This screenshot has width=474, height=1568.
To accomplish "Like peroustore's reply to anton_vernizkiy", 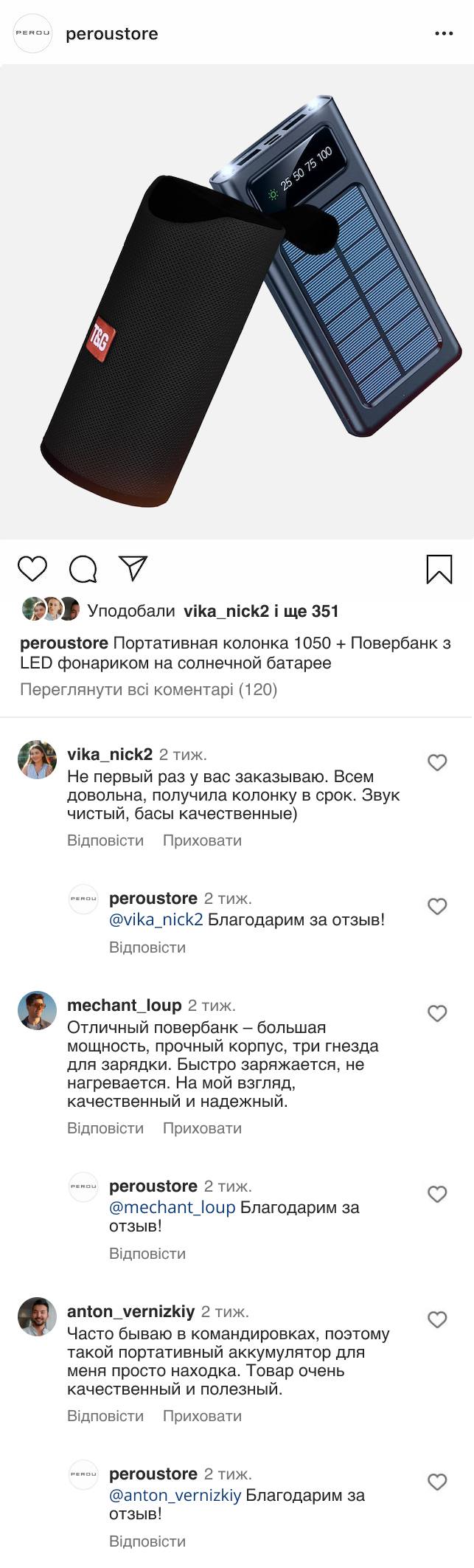I will 437,1482.
